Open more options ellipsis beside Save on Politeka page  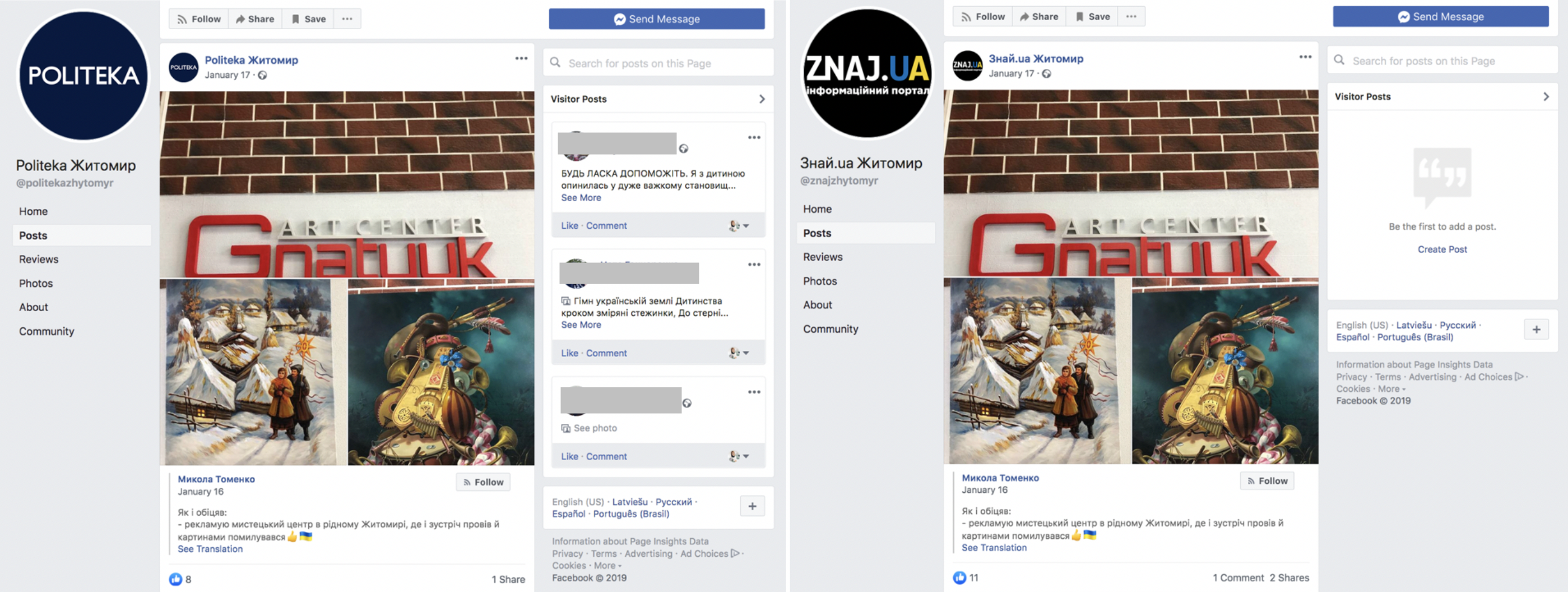347,19
